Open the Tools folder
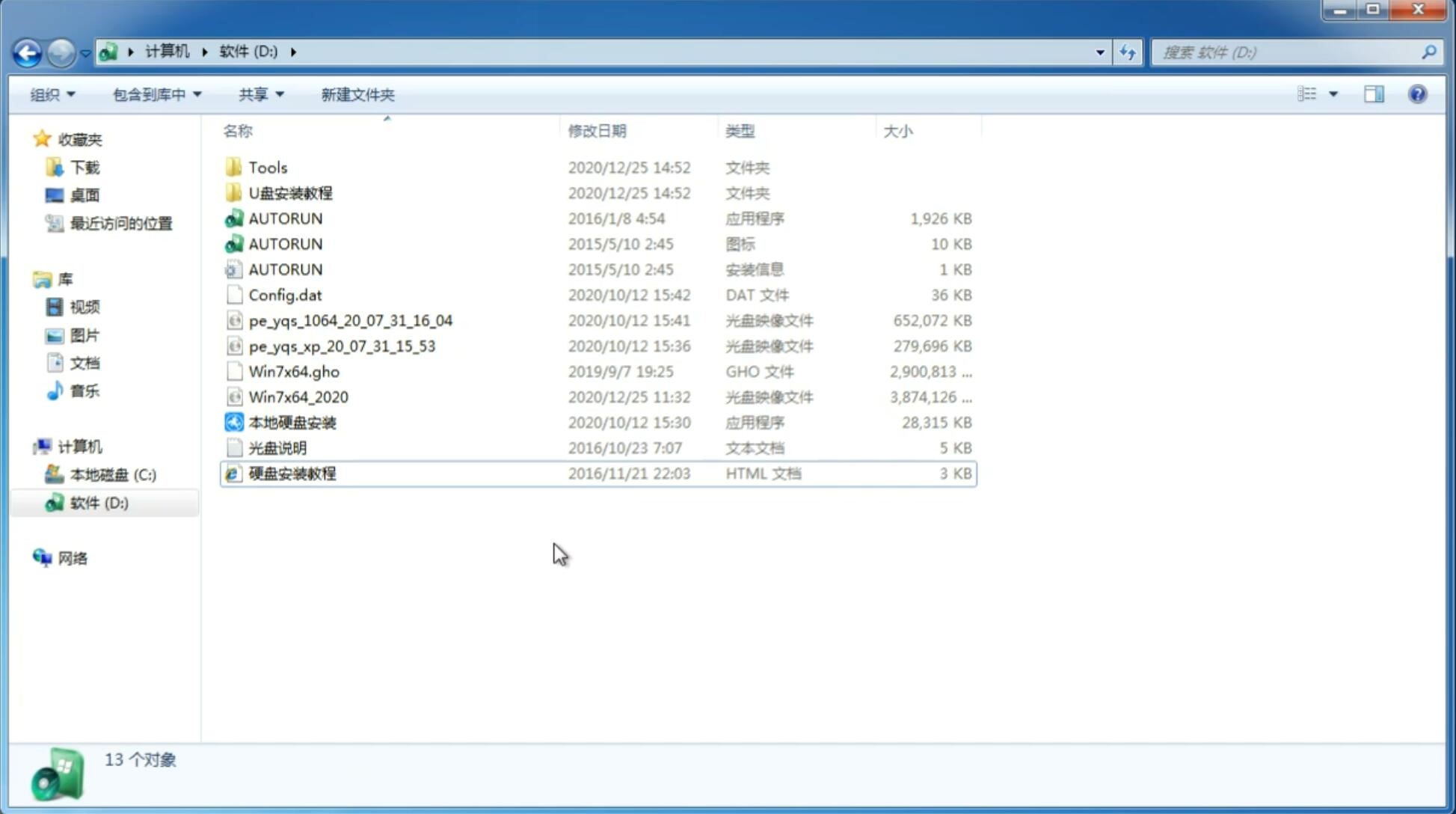 click(x=266, y=167)
